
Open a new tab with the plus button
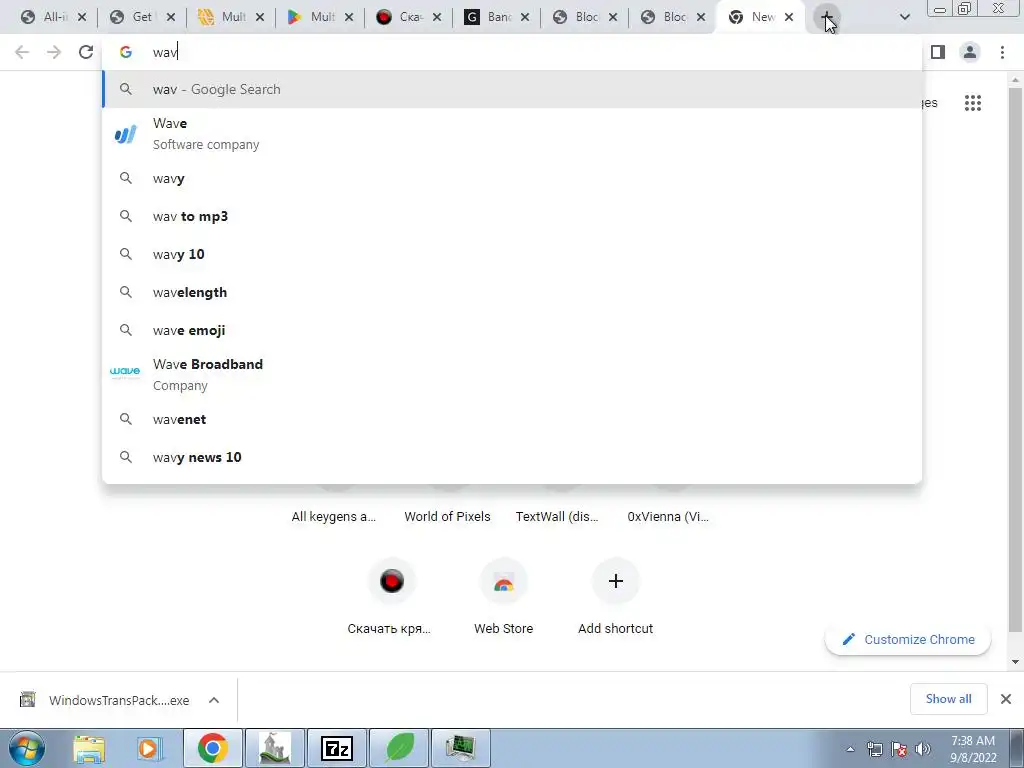point(826,18)
